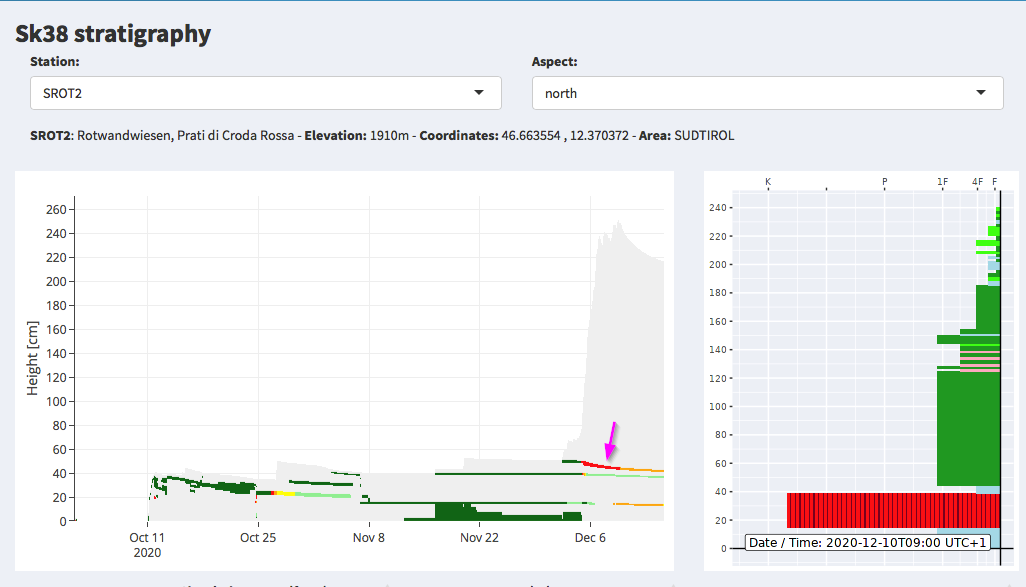This screenshot has width=1026, height=587.
Task: Open the Aspect dropdown showing north
Action: (768, 93)
